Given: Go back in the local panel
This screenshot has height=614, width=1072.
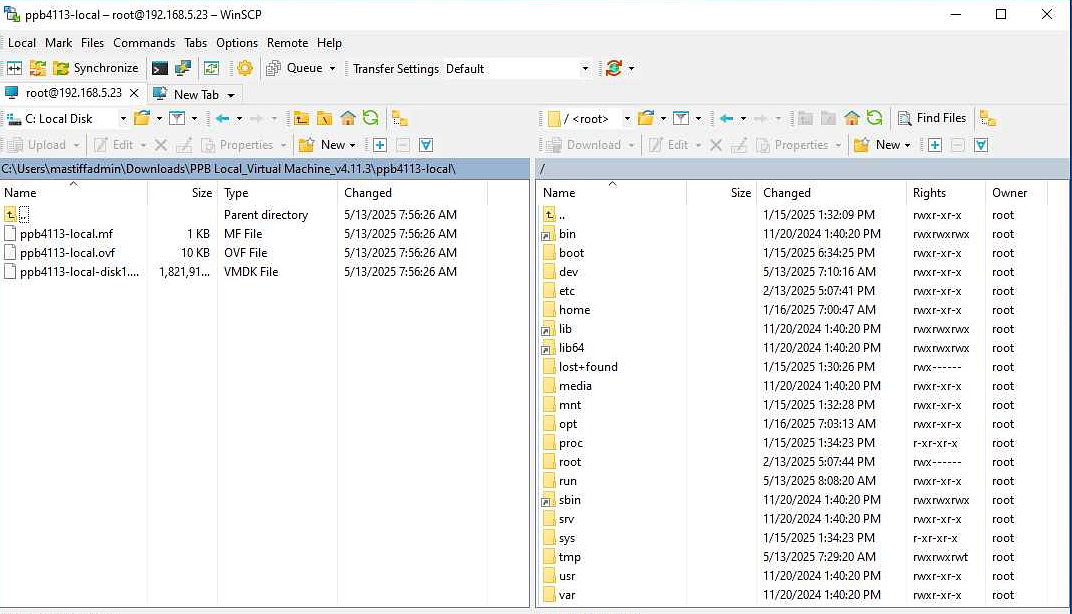Looking at the screenshot, I should (222, 118).
